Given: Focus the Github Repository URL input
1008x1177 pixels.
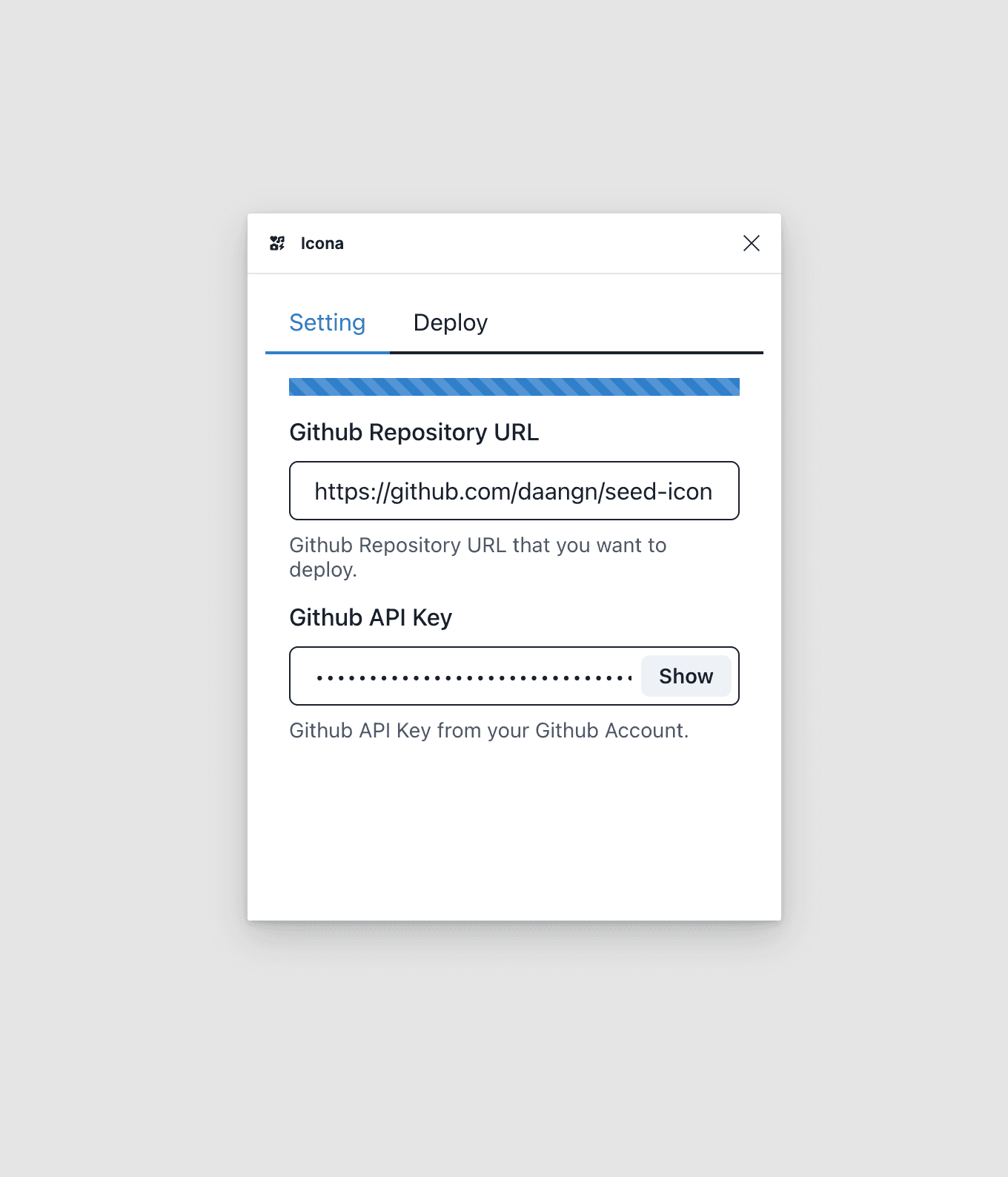Looking at the screenshot, I should coord(514,491).
